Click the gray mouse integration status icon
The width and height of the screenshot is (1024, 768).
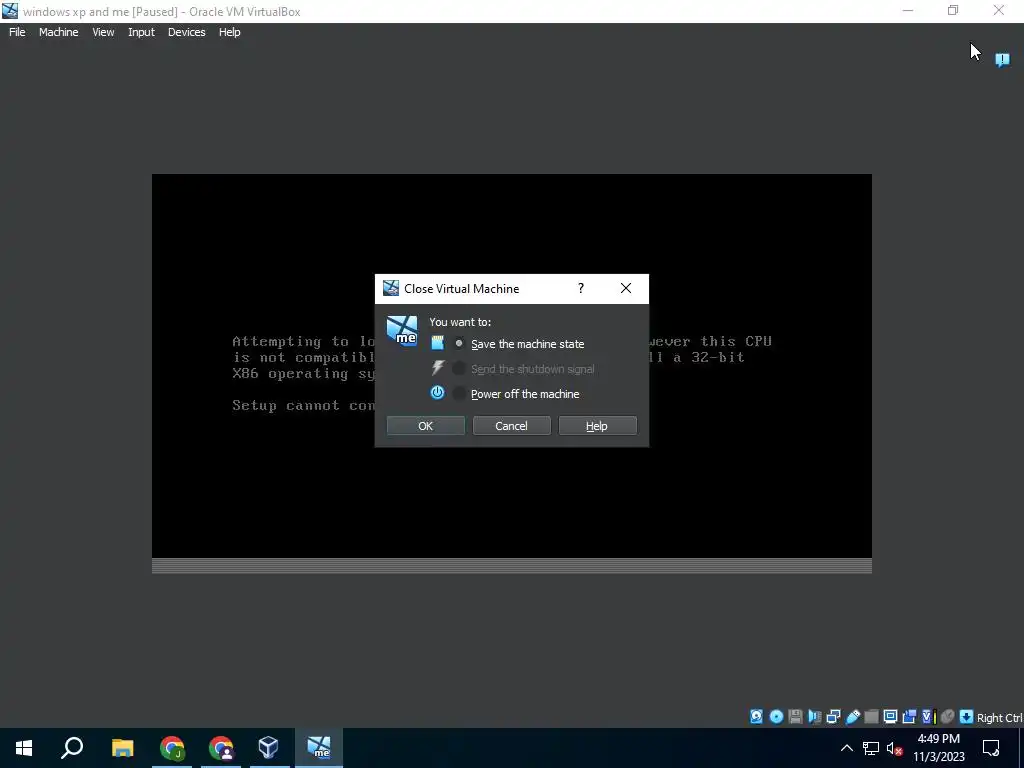tap(948, 716)
